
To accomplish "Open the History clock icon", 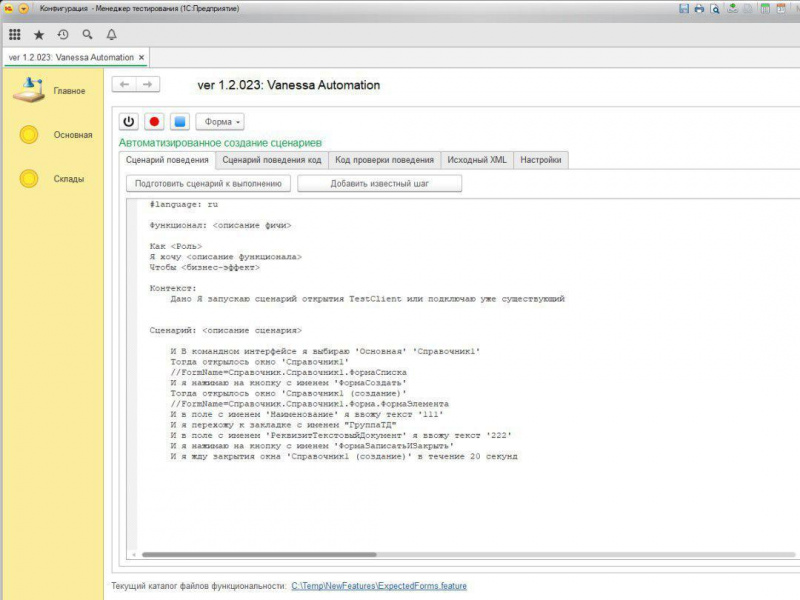I will pyautogui.click(x=63, y=34).
